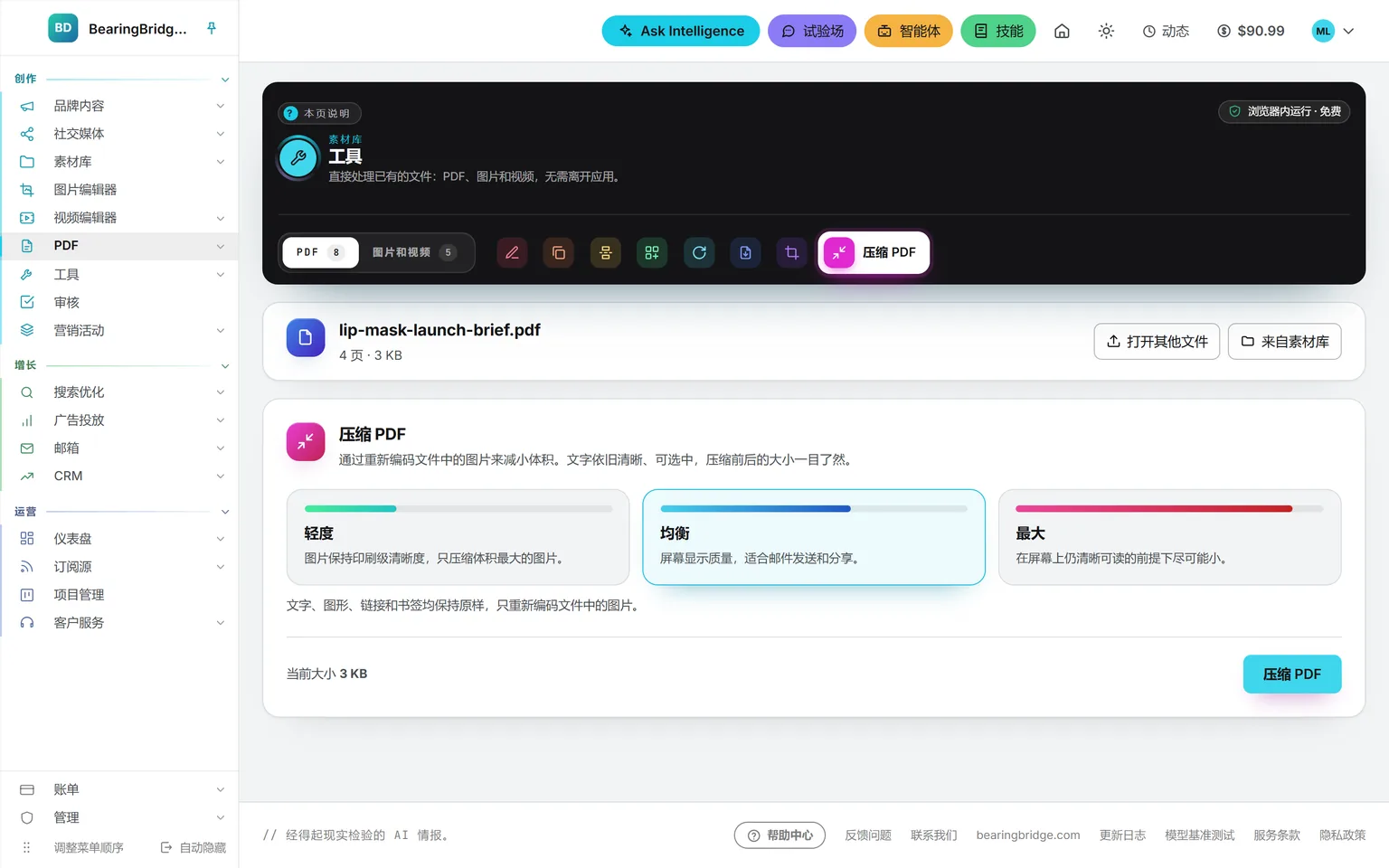Pin the BearingBridge sidebar
This screenshot has width=1389, height=868.
click(x=212, y=28)
